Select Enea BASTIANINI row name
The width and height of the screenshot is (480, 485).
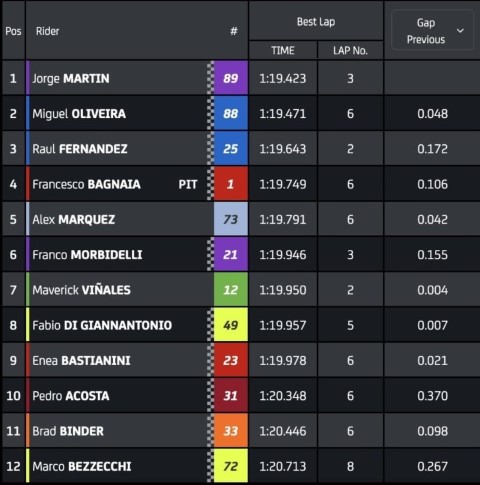(x=81, y=360)
